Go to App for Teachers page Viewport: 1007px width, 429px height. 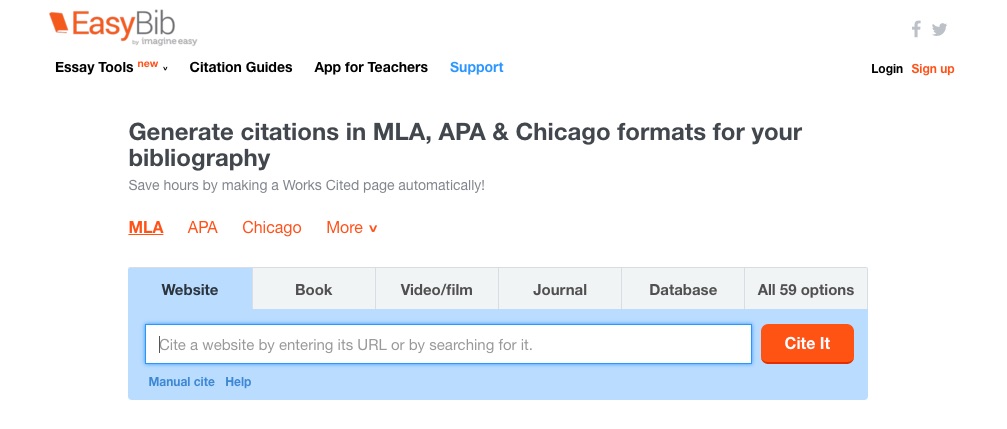371,68
